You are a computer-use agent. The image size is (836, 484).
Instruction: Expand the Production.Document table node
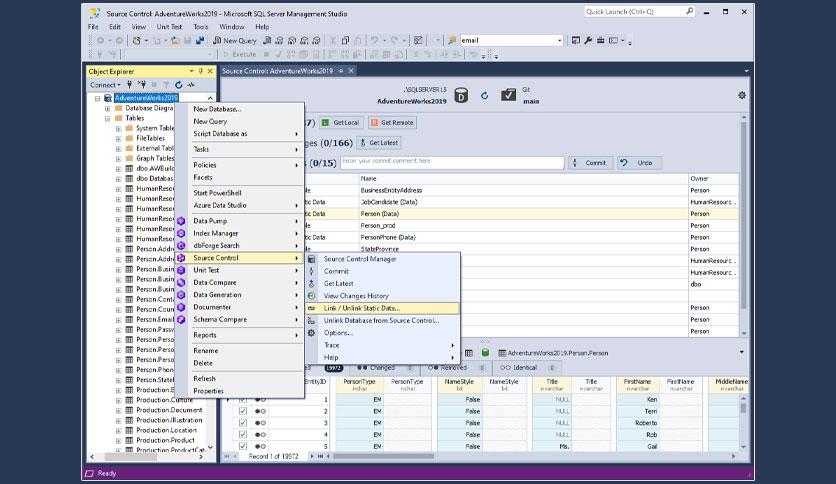[118, 410]
